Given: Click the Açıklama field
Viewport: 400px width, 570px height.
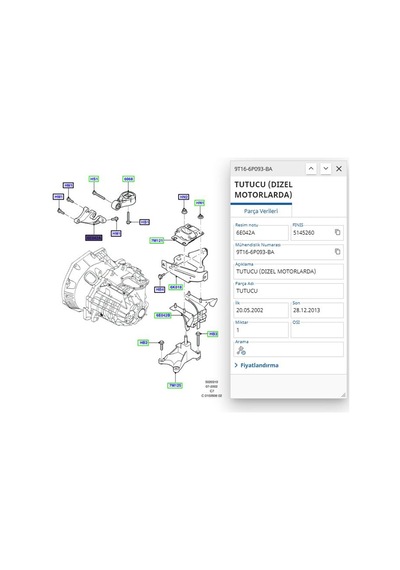Looking at the screenshot, I should coord(289,272).
